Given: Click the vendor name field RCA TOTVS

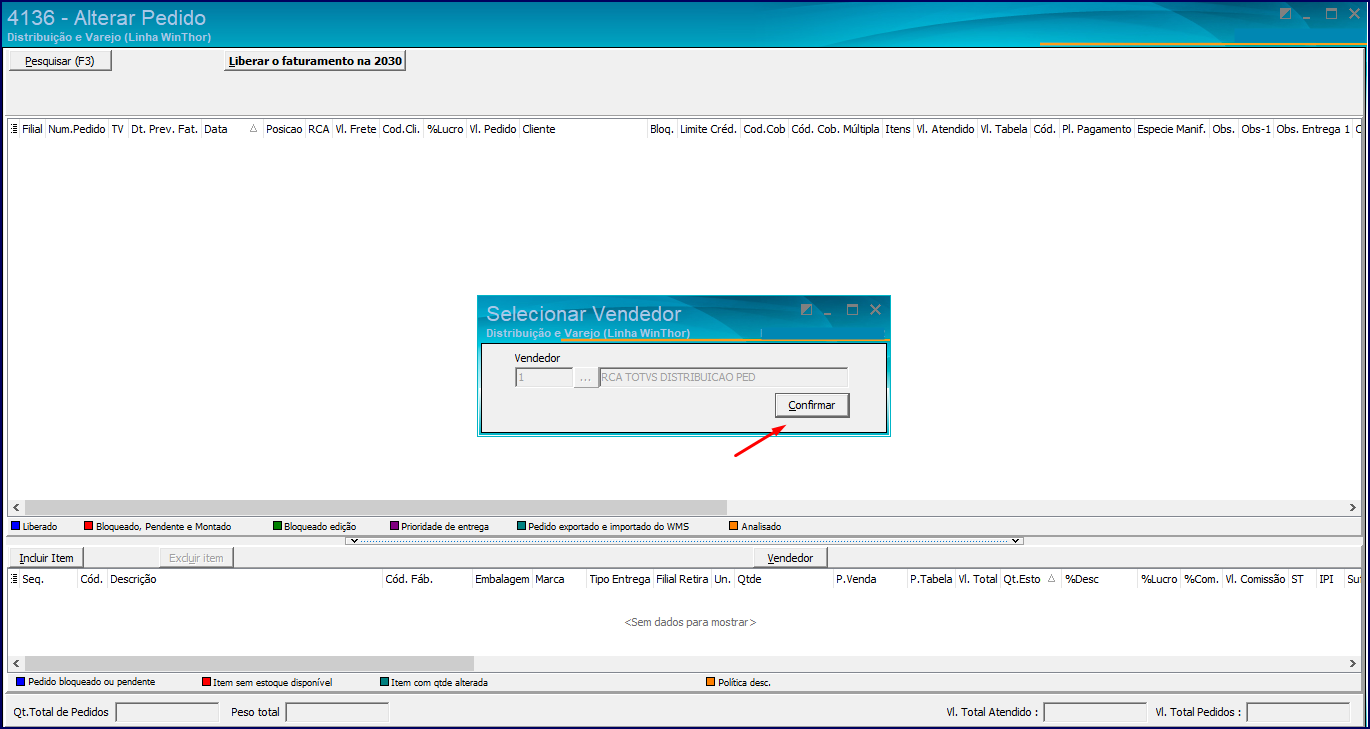Looking at the screenshot, I should [723, 378].
